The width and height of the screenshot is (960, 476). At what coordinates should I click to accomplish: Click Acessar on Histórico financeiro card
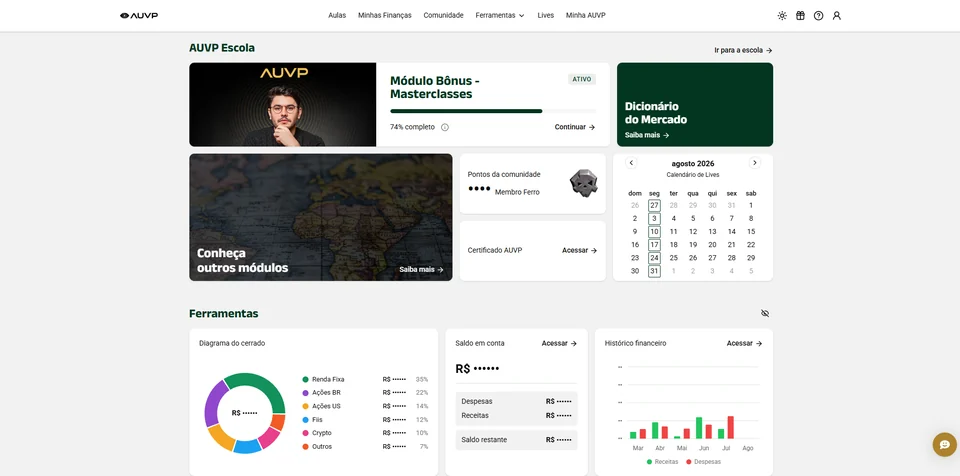744,344
